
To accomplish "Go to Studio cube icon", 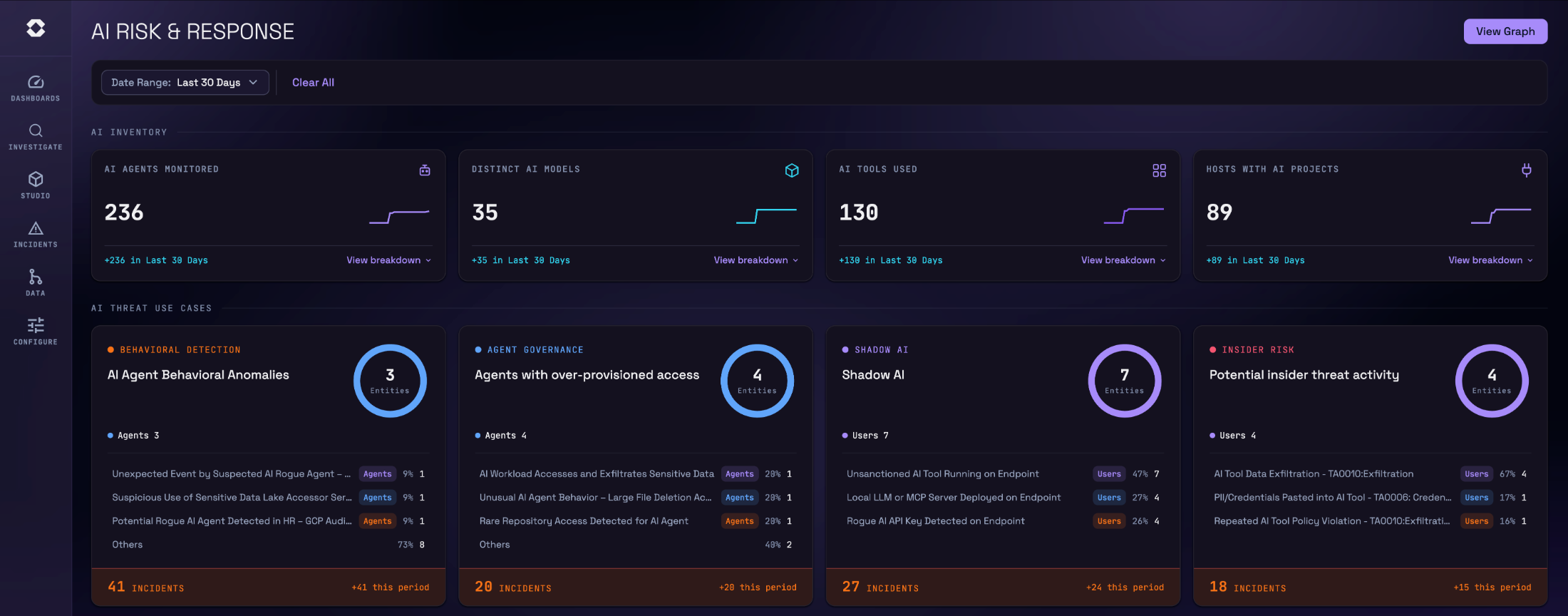I will [x=36, y=179].
